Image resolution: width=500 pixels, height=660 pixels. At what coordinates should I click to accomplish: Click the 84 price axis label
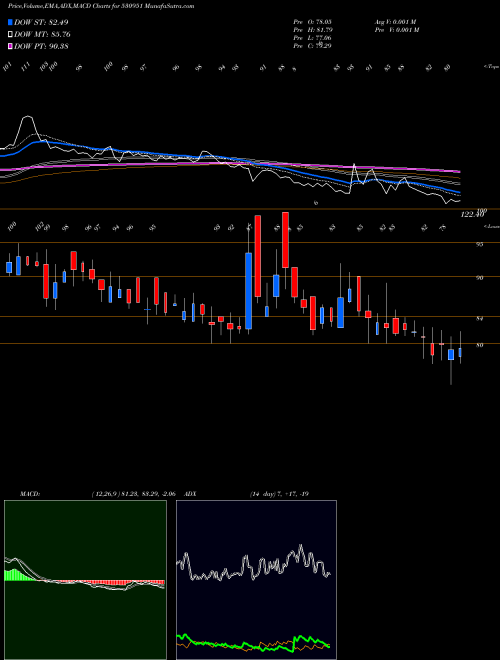click(x=480, y=319)
